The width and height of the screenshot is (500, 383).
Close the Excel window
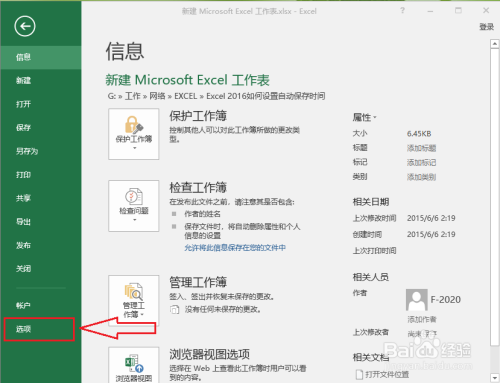(486, 11)
